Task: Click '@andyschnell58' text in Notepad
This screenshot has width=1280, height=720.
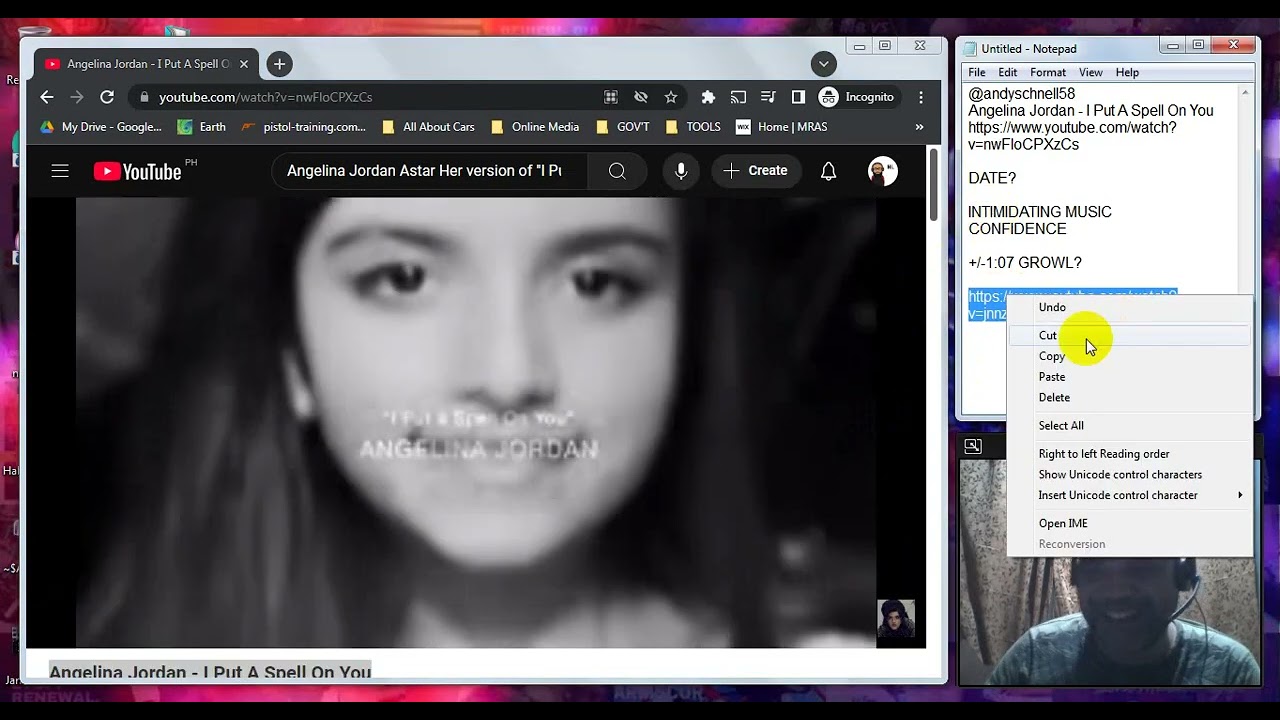Action: pos(1022,94)
